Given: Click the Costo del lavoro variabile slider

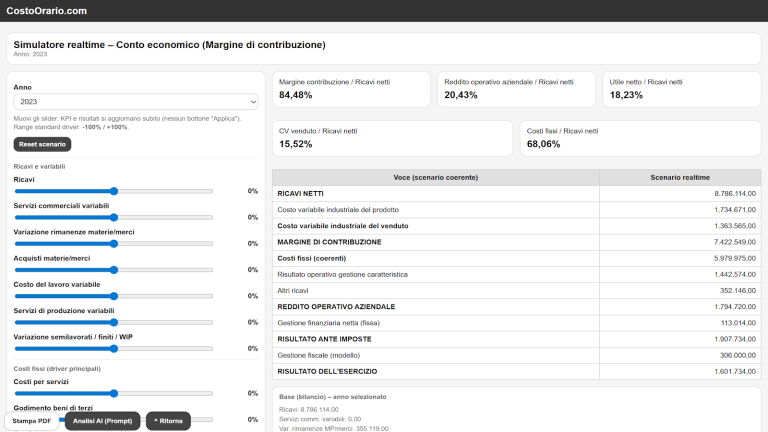Looking at the screenshot, I should [x=114, y=296].
